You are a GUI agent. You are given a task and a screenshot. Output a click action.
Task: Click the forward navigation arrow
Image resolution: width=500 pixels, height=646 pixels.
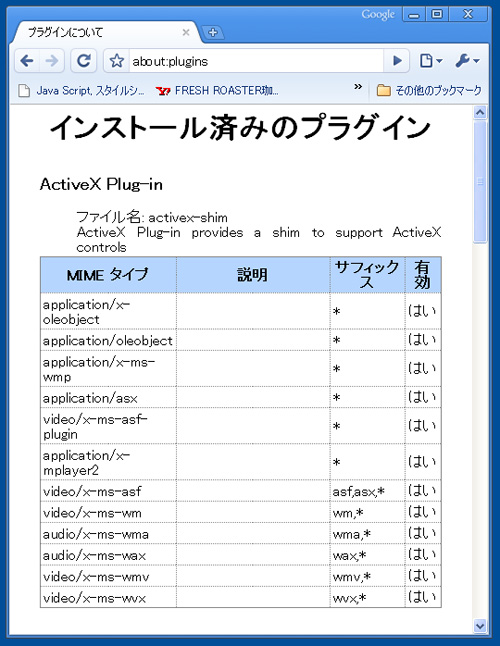pos(52,61)
